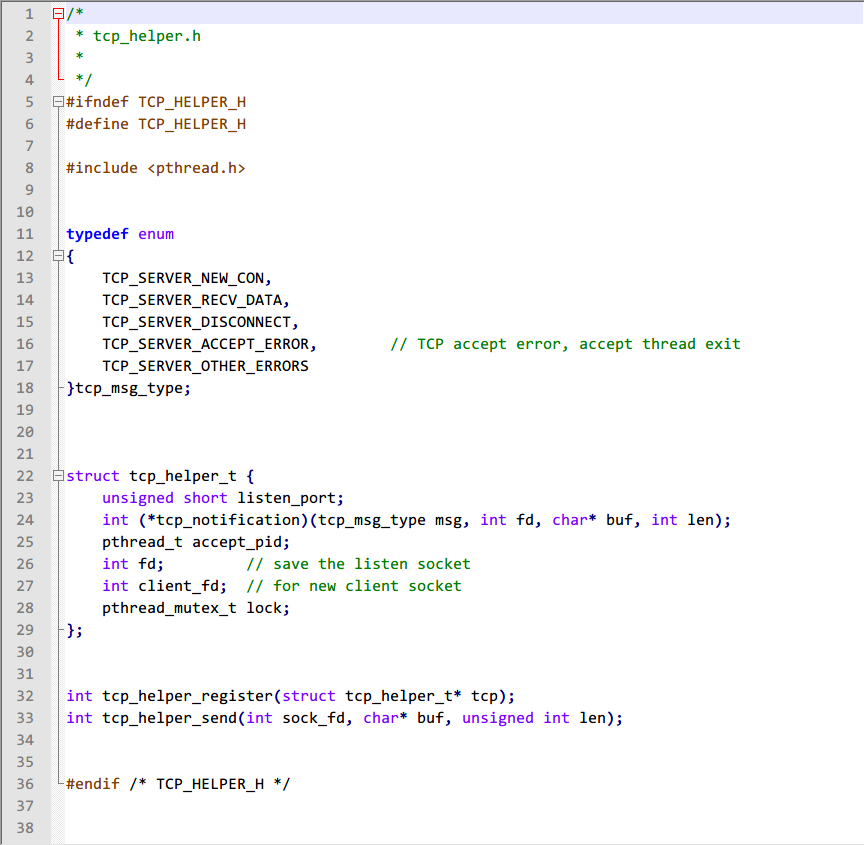The width and height of the screenshot is (864, 845).
Task: Click line number 22 in margin
Action: (x=25, y=476)
